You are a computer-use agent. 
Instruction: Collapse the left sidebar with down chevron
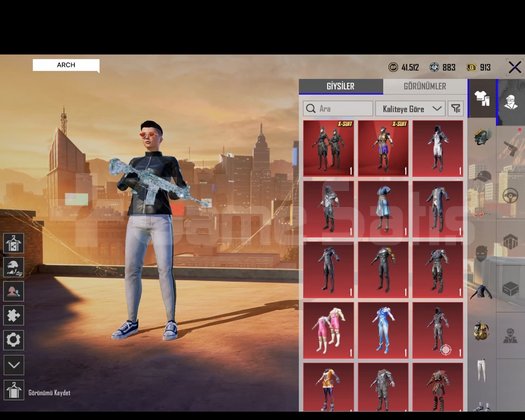13,365
